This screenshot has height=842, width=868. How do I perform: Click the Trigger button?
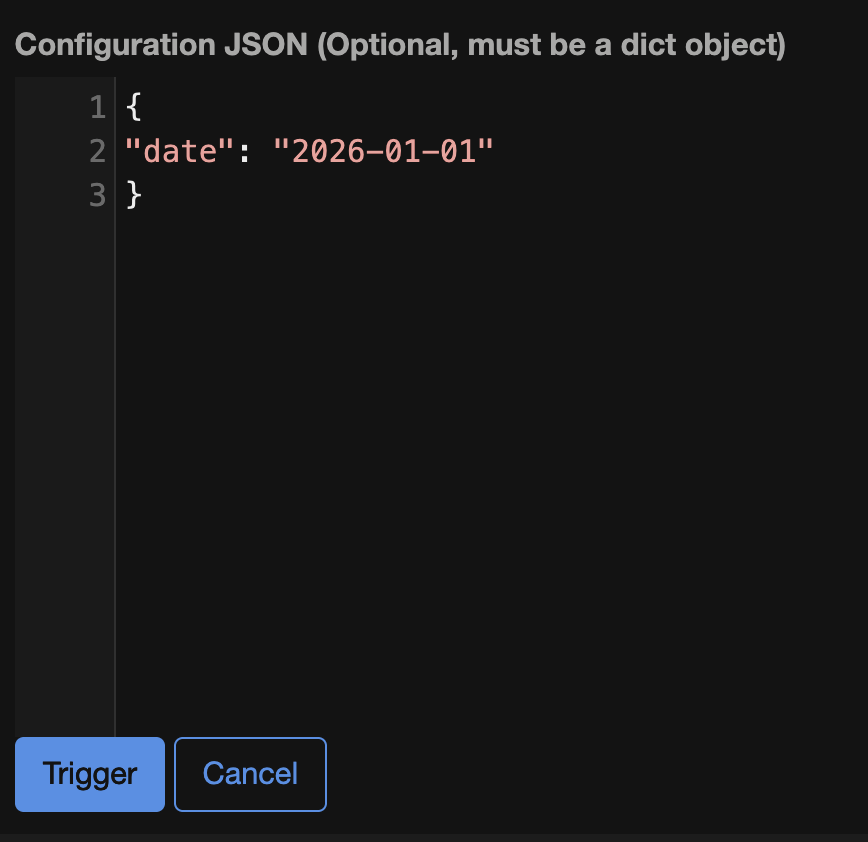click(89, 774)
